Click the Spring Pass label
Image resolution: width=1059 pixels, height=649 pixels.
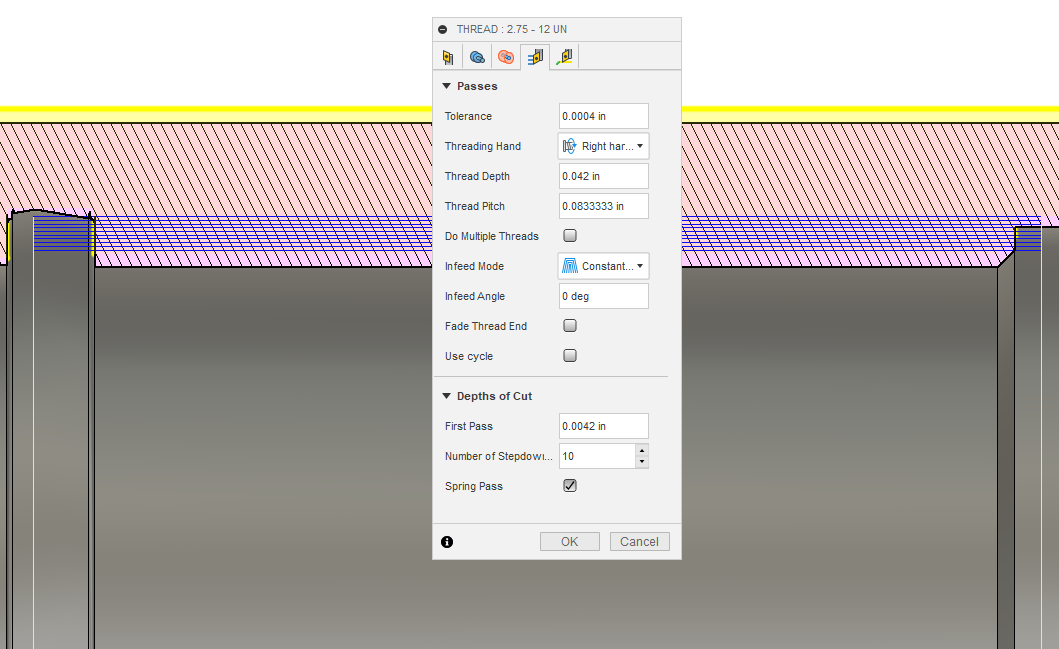(x=473, y=486)
